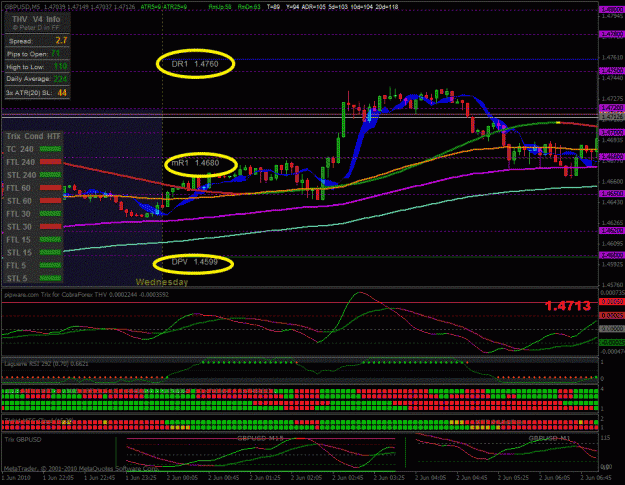Click the STL 60 row label
This screenshot has width=625, height=485.
click(x=19, y=201)
